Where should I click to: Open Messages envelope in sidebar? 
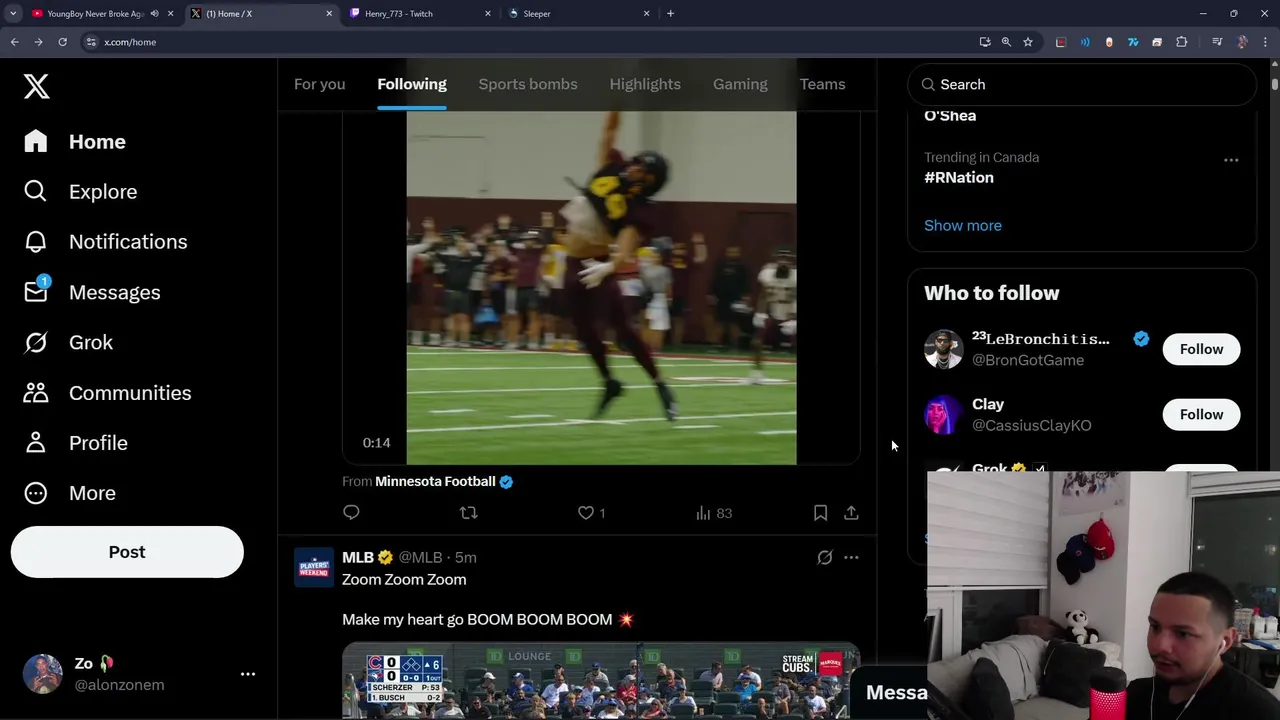[35, 292]
